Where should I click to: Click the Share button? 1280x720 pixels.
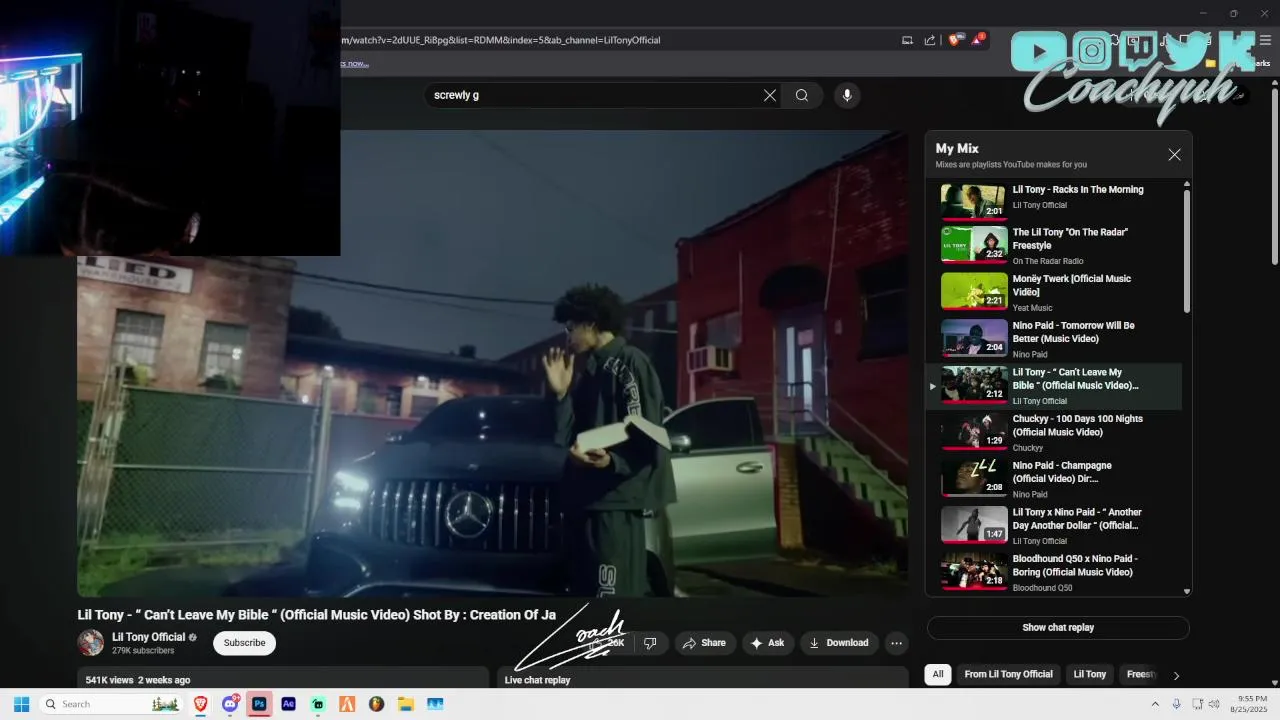pos(705,643)
